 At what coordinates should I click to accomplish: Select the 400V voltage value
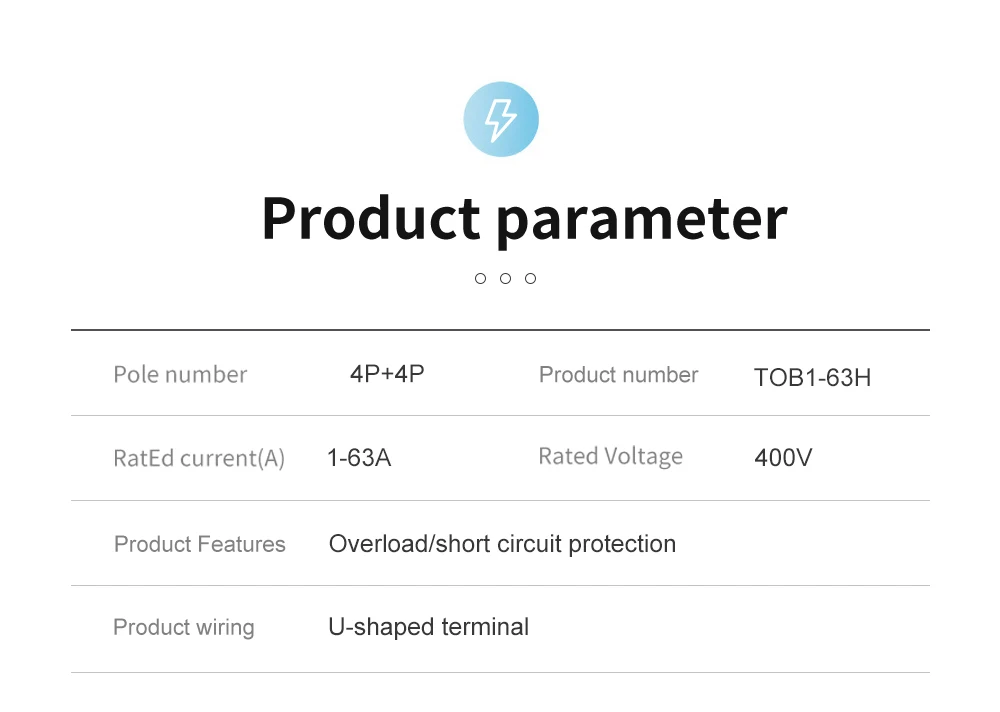click(x=783, y=457)
